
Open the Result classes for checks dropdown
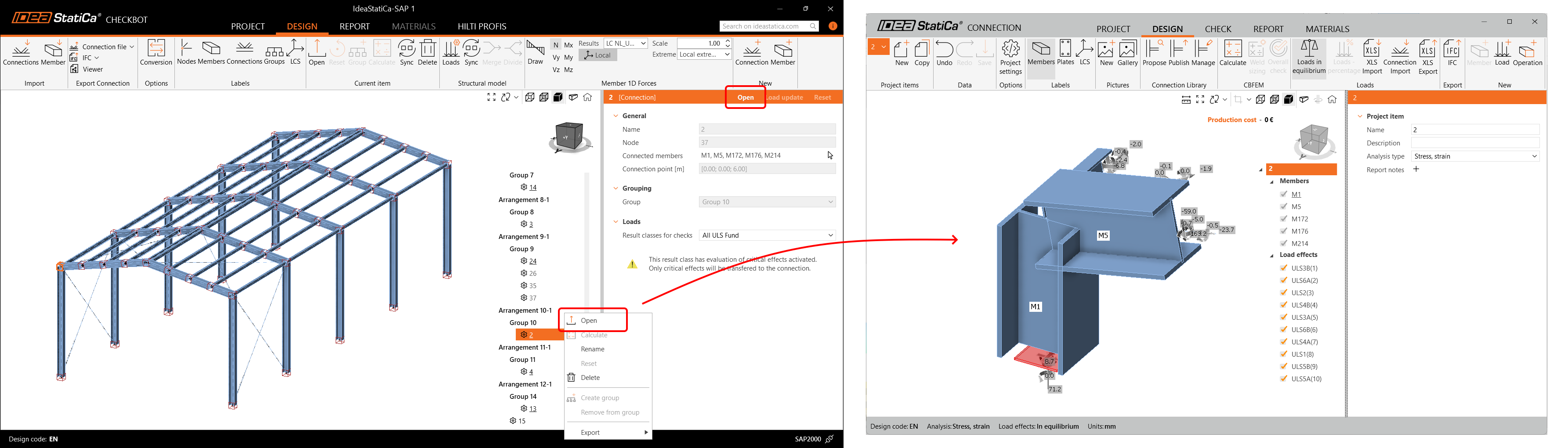[x=767, y=235]
